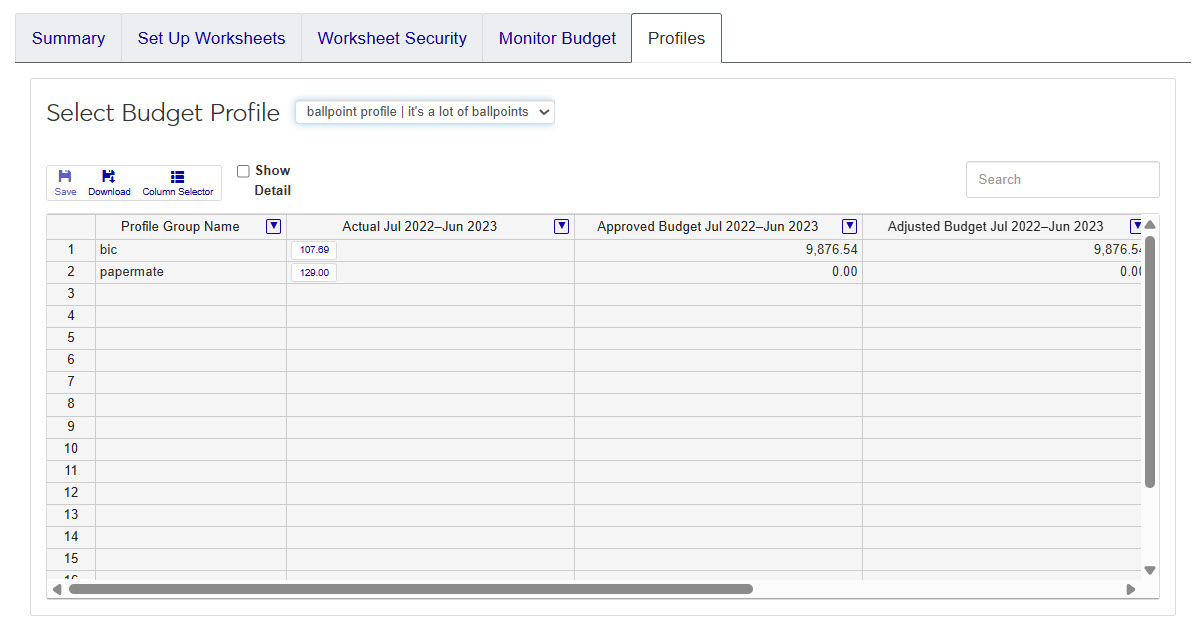
Task: Select the papermate profile group cell
Action: tap(191, 272)
